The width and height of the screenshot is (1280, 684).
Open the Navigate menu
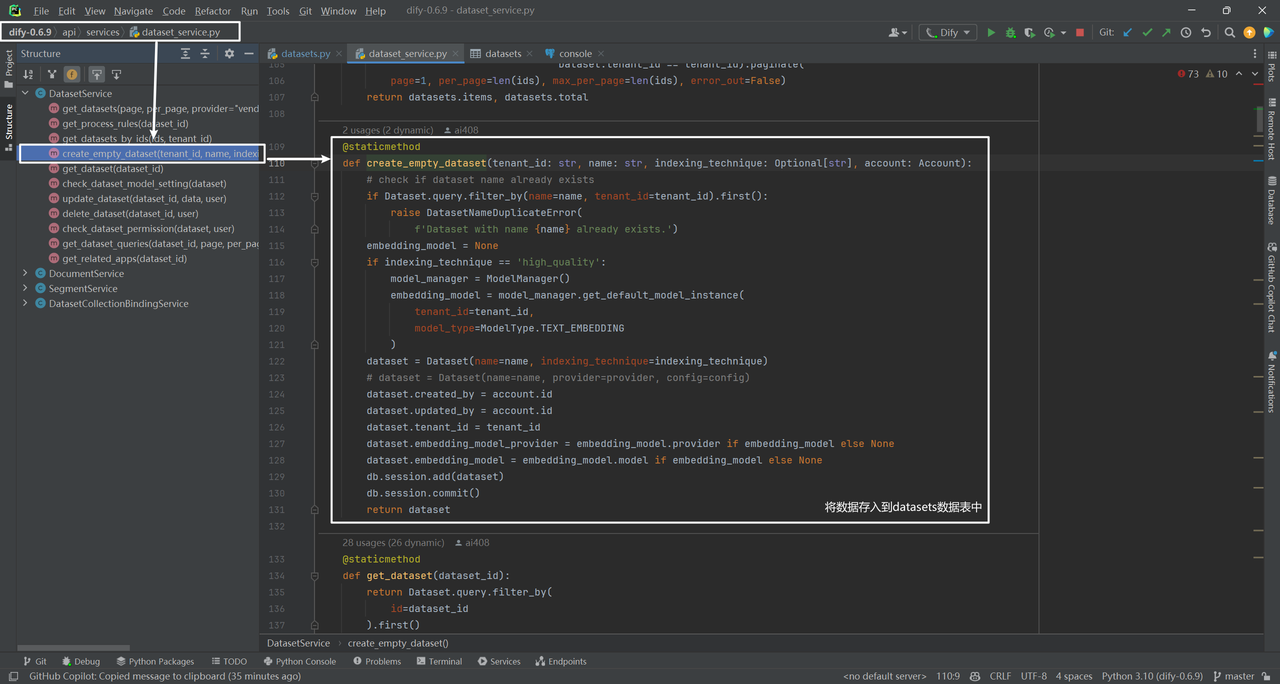(133, 11)
